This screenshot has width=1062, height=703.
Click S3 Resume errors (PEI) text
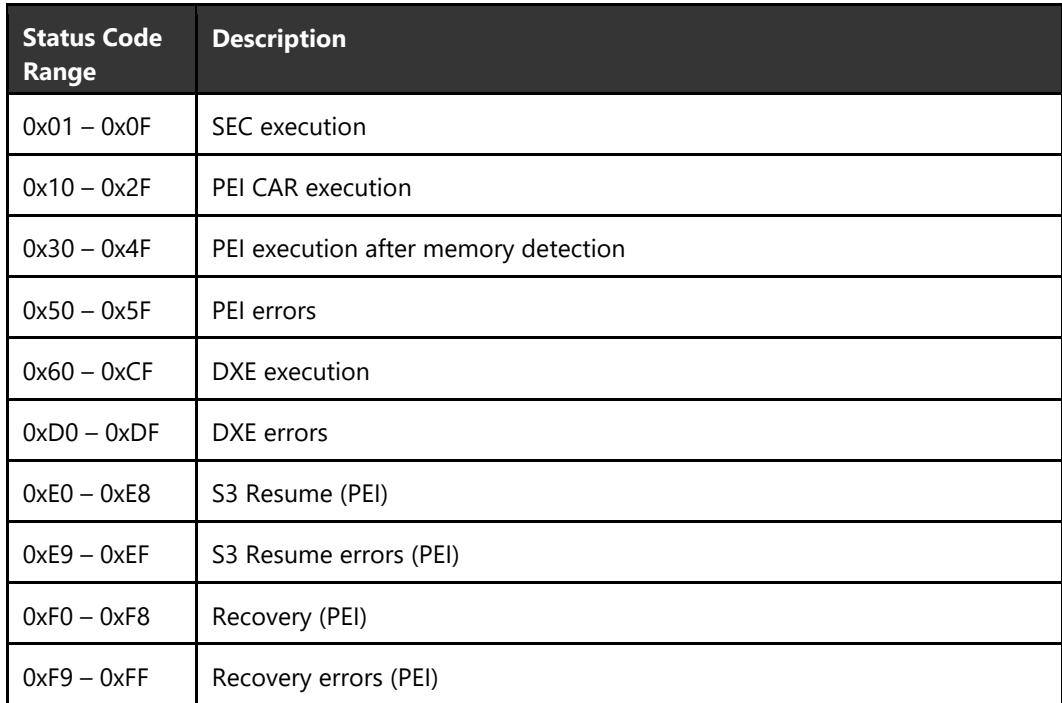pos(336,555)
